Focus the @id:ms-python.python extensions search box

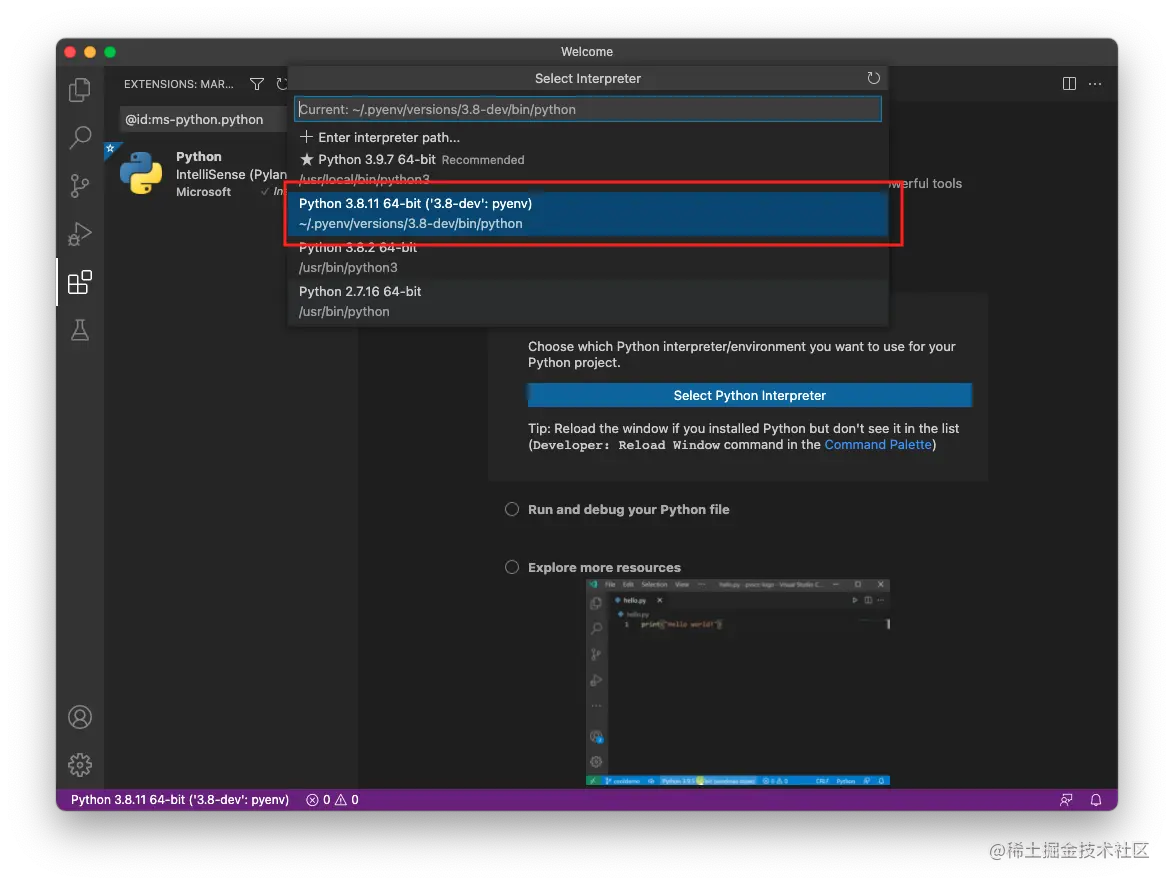click(x=203, y=119)
